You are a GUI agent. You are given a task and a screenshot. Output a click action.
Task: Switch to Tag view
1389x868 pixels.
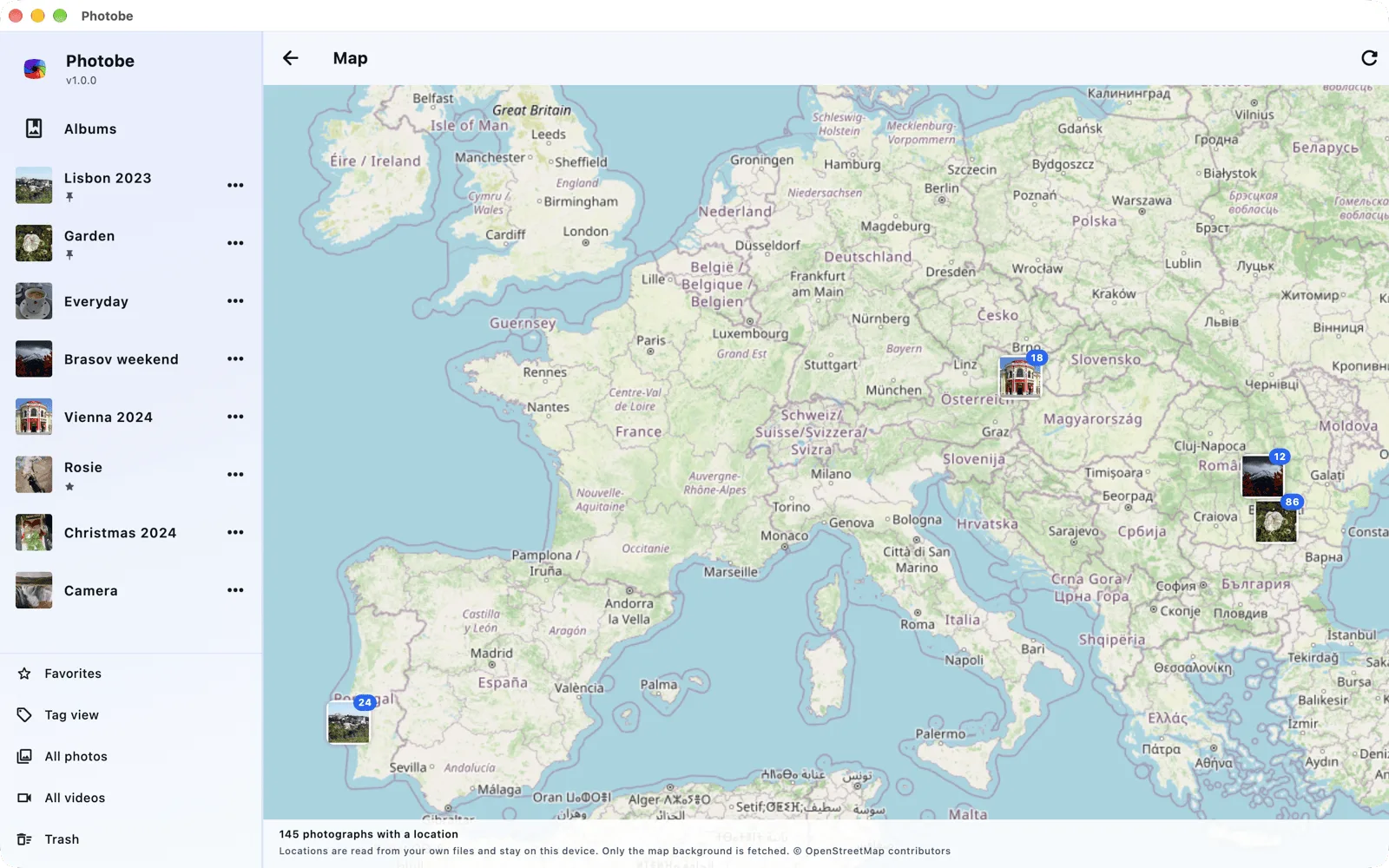point(130,715)
